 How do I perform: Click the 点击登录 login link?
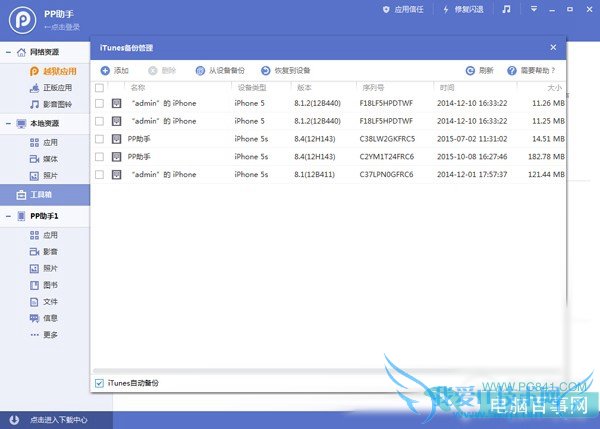[x=62, y=27]
